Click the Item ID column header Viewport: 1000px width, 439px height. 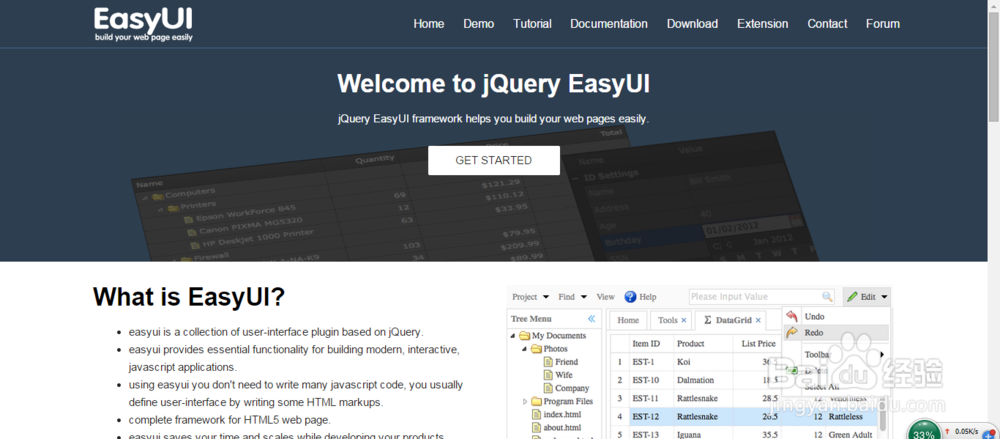pos(650,343)
